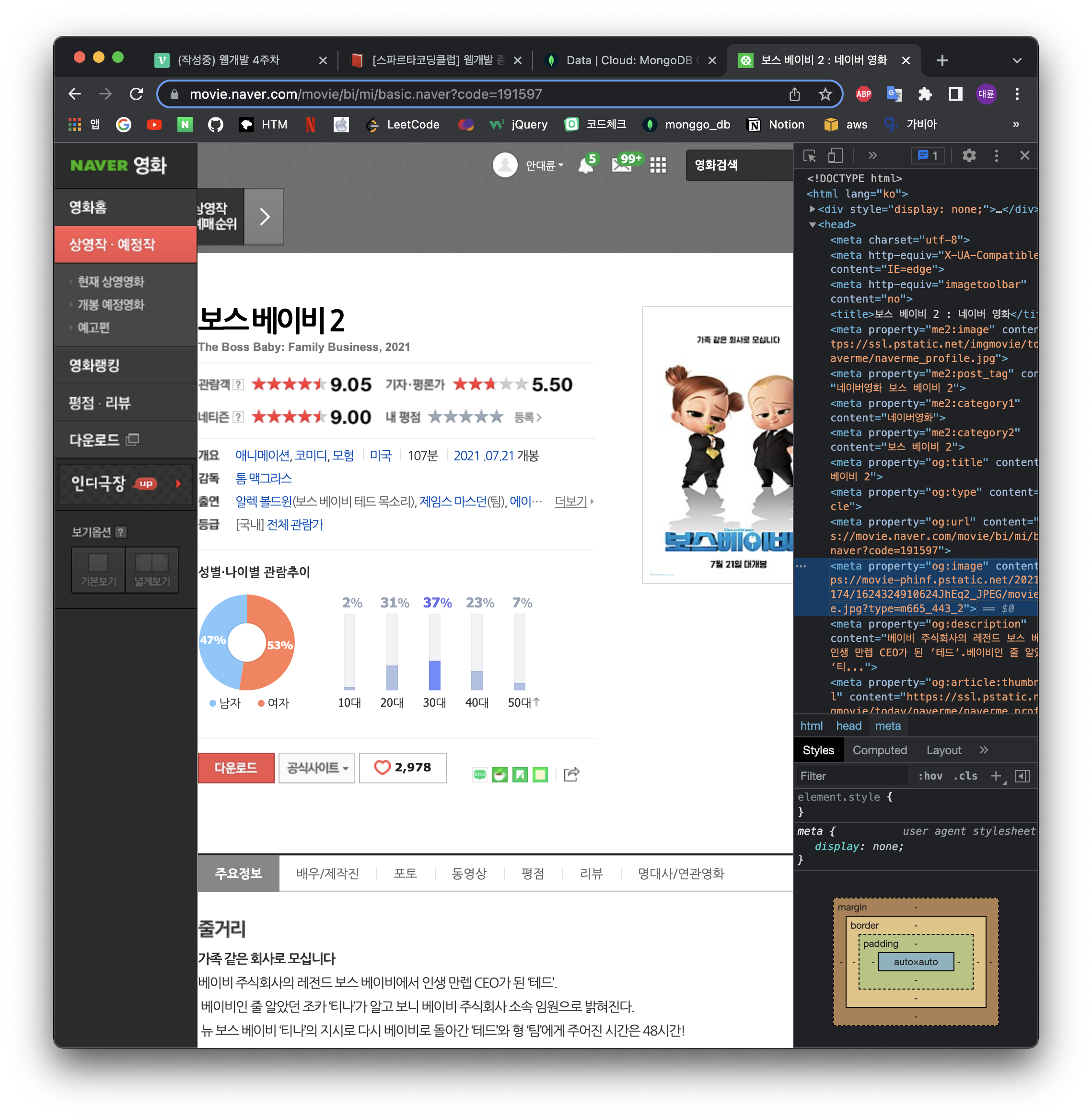The height and width of the screenshot is (1119, 1092).
Task: Open the Apps grid bookmark
Action: click(75, 125)
